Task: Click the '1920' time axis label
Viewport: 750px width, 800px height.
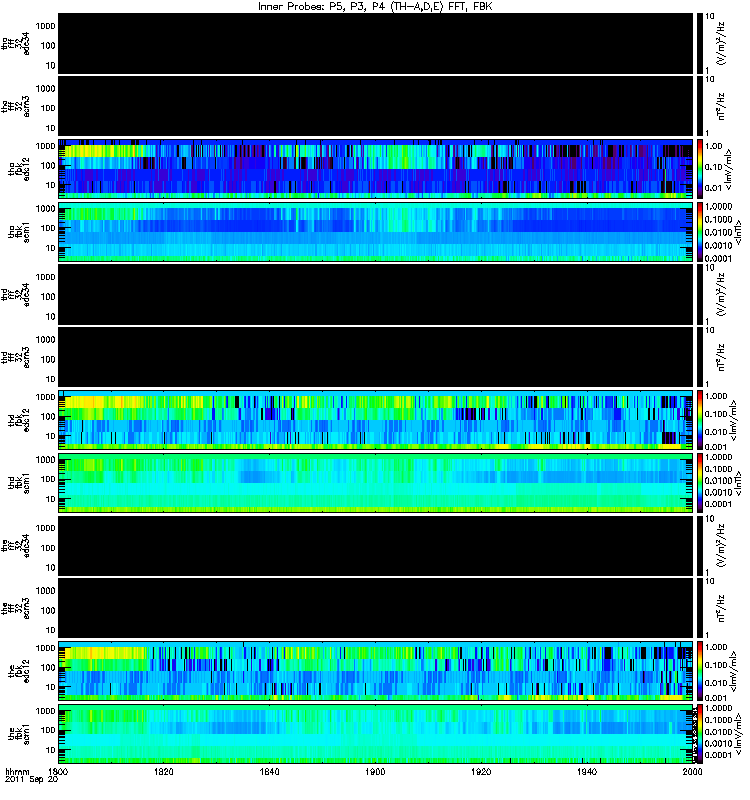Action: pyautogui.click(x=481, y=771)
